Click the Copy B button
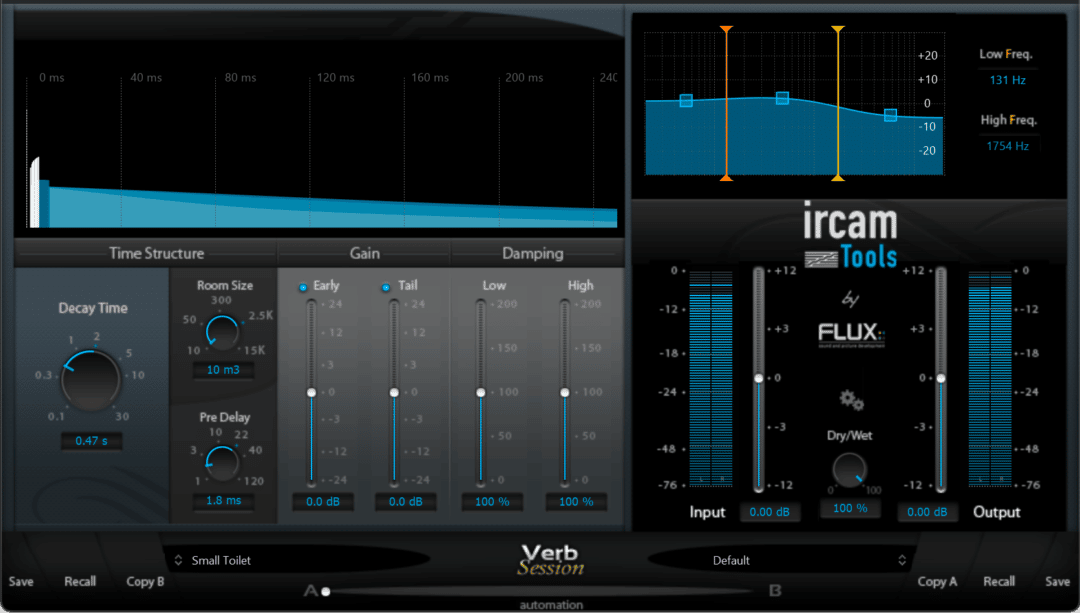The width and height of the screenshot is (1080, 613). 144,581
